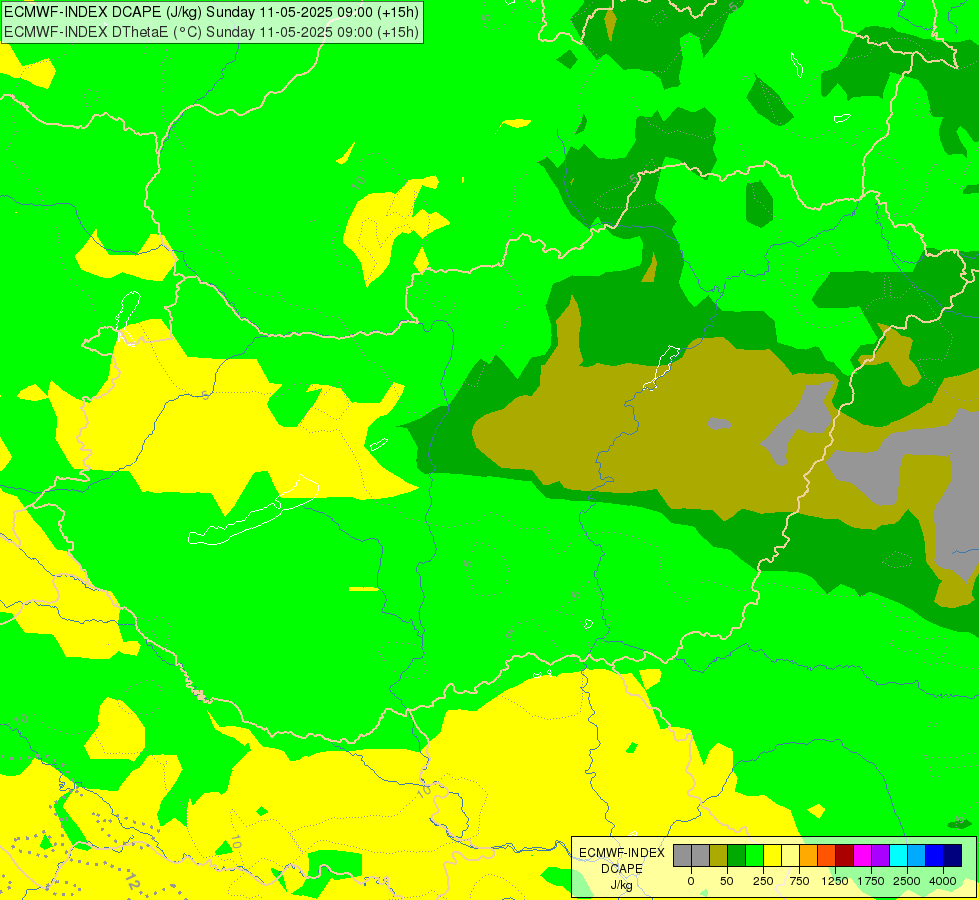Pick the bright green legend swatch
Screen dimensions: 979x900
click(754, 855)
